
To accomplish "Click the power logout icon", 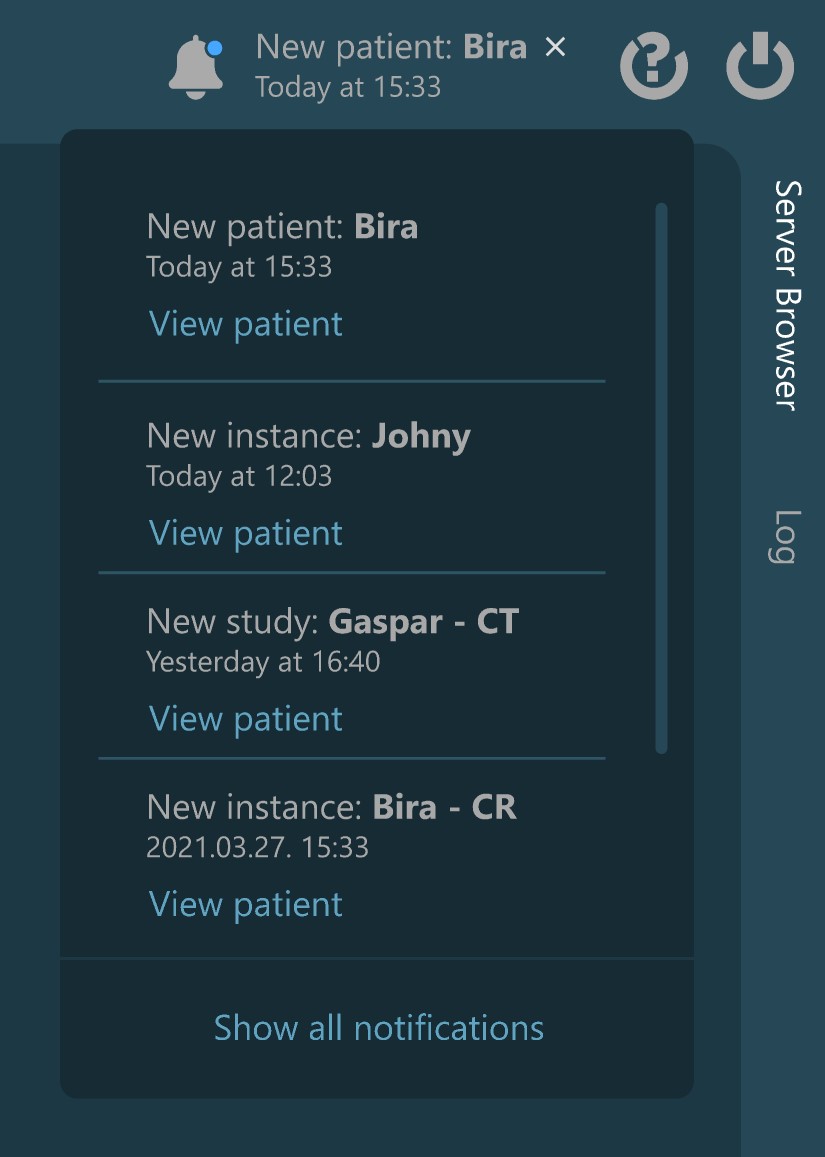I will click(x=760, y=67).
